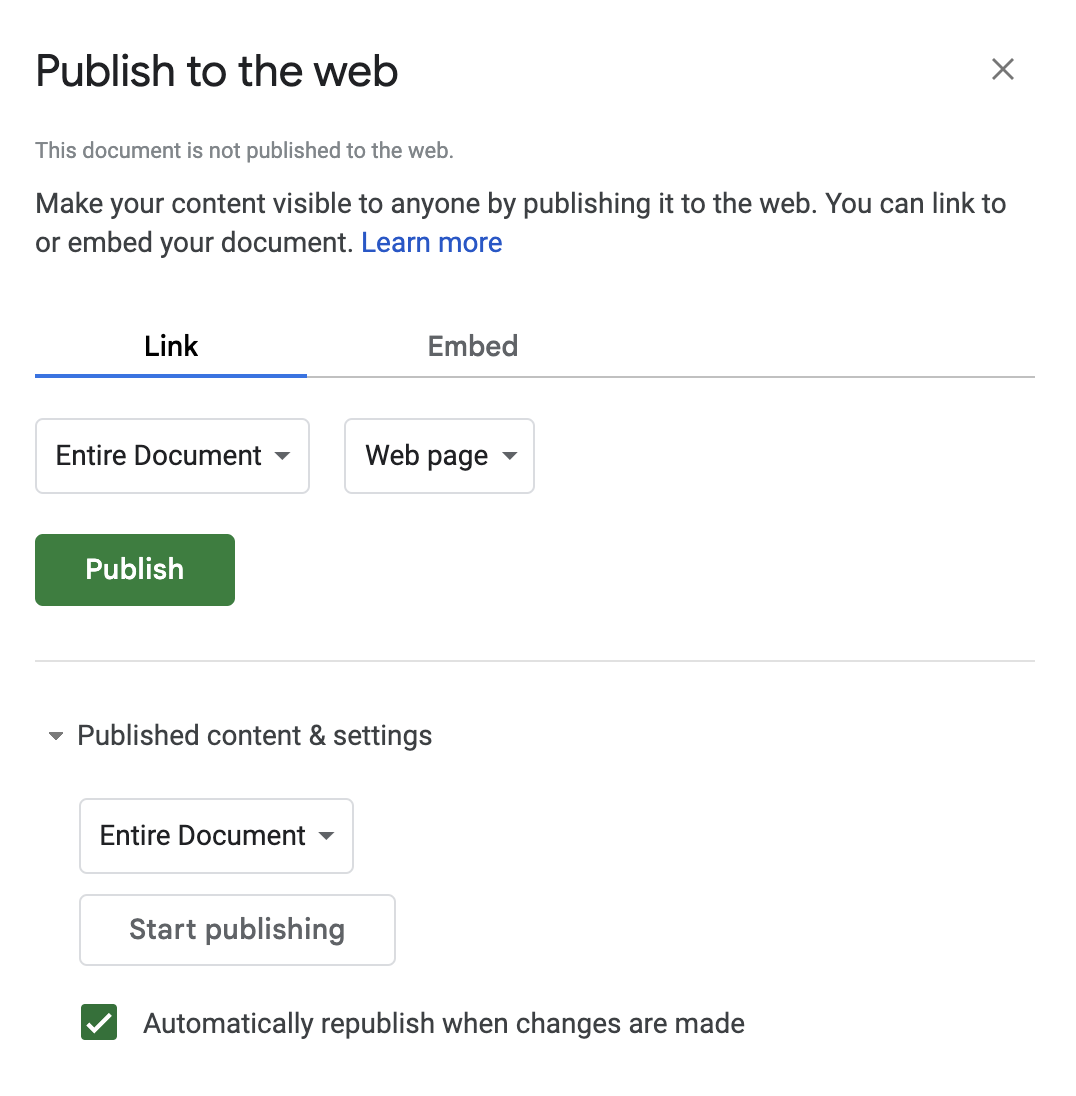Switch to the Embed tab
Viewport: 1076px width, 1096px height.
[x=473, y=346]
